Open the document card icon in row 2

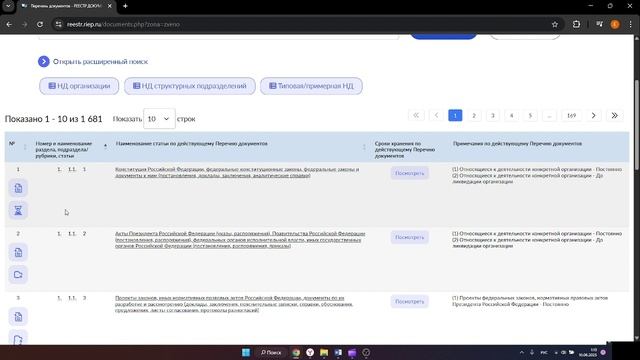click(18, 252)
